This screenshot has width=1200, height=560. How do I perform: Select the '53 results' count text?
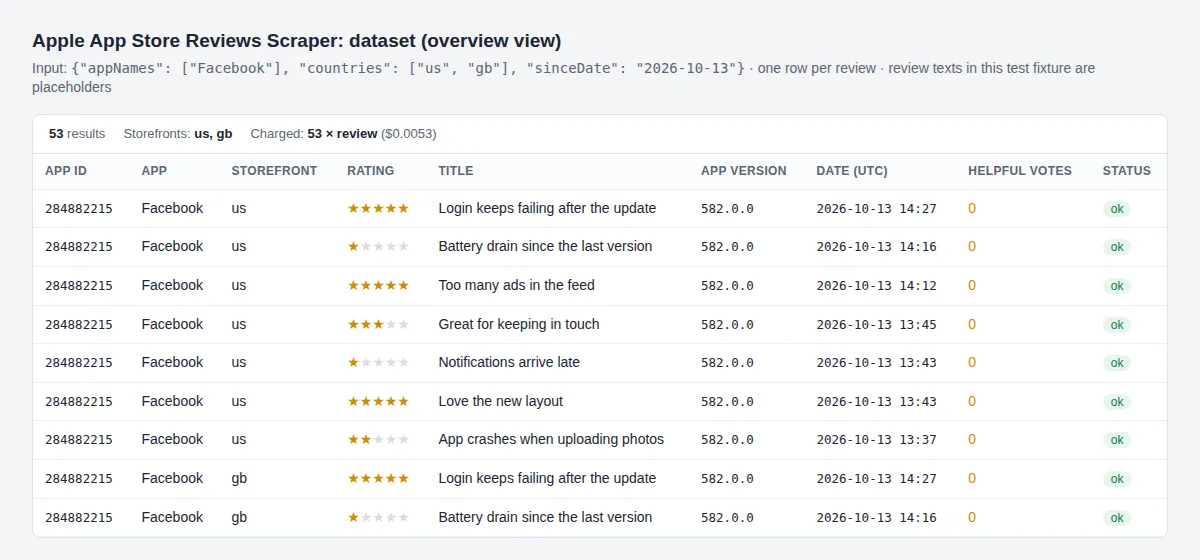click(77, 134)
